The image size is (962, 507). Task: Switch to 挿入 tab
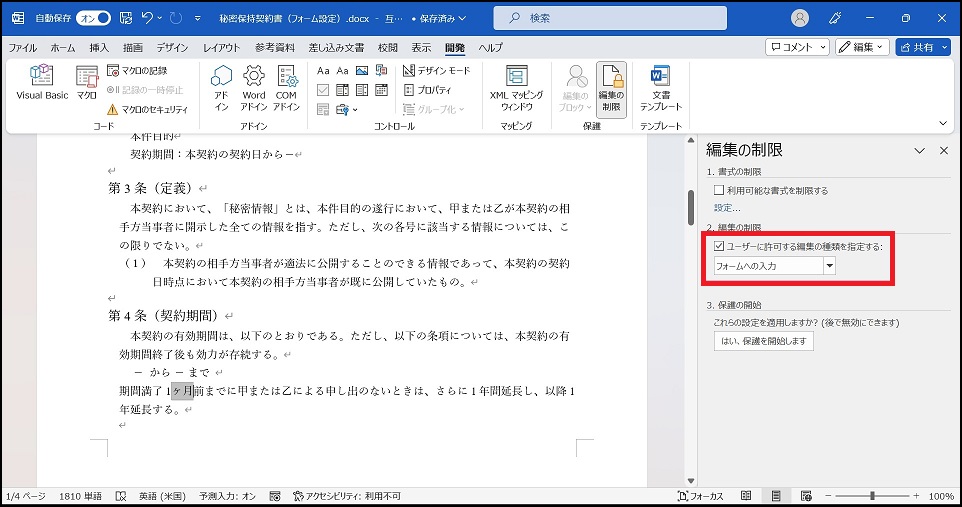click(99, 47)
